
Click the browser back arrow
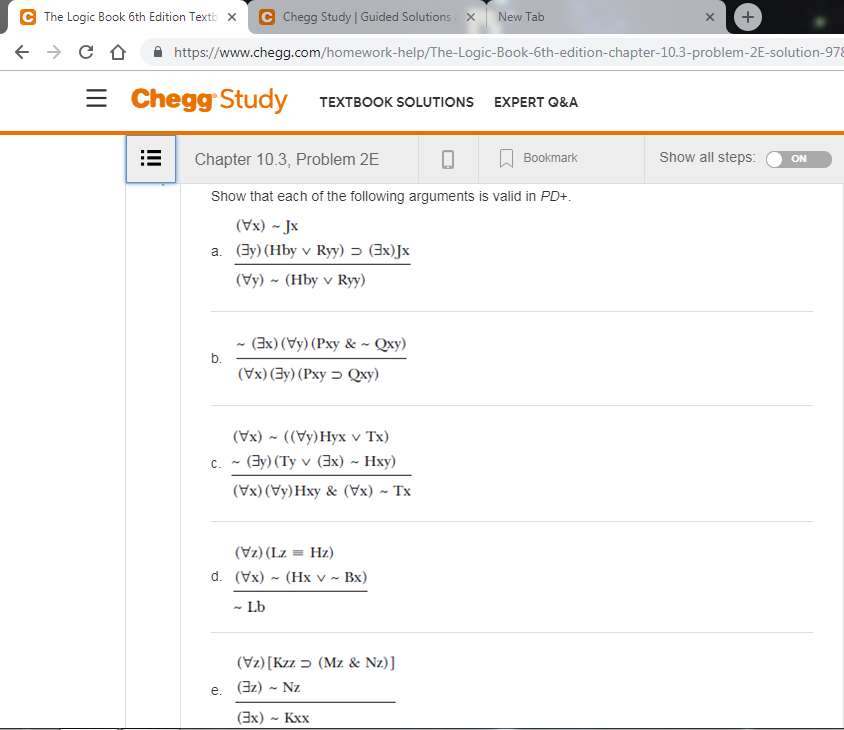pos(21,52)
